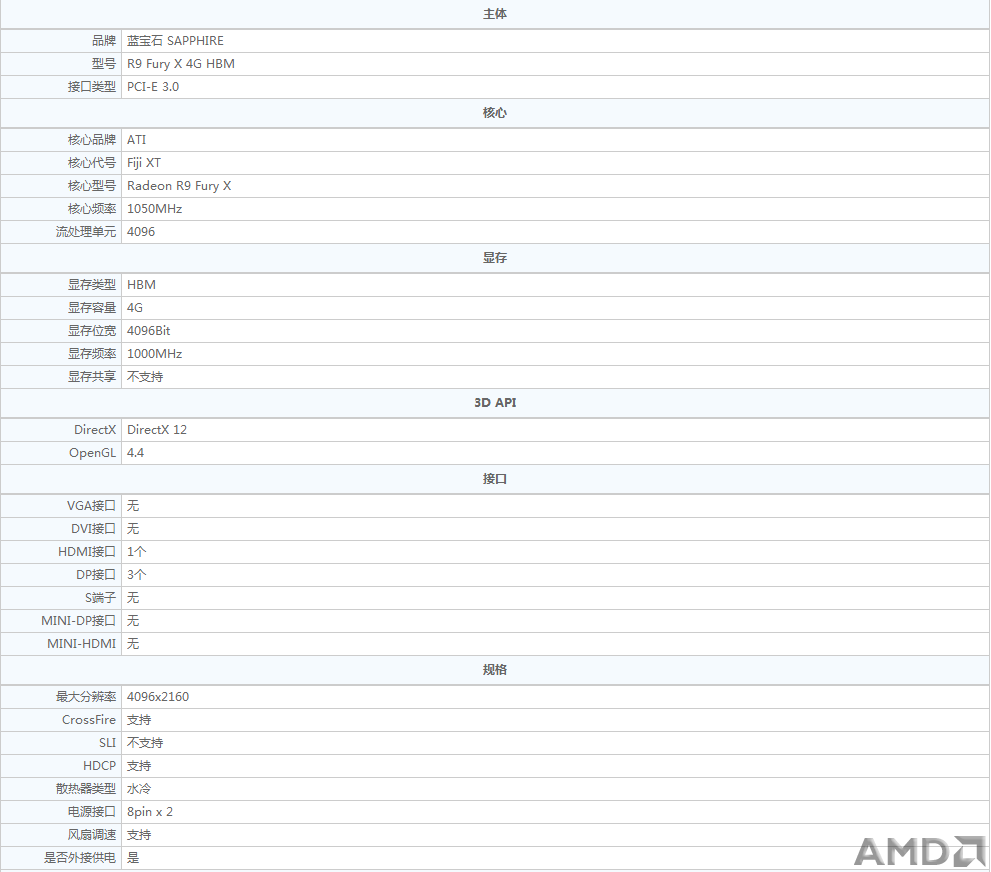Click the VGA接口 row label
The height and width of the screenshot is (872, 991).
91,506
